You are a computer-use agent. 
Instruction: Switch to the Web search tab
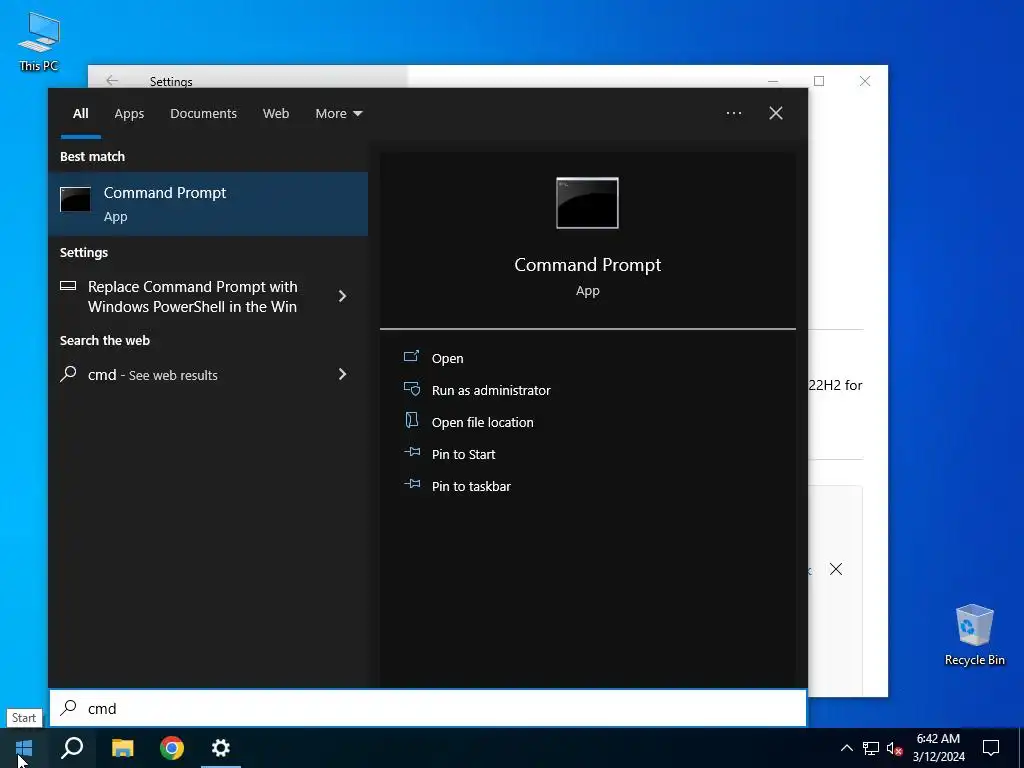point(276,114)
